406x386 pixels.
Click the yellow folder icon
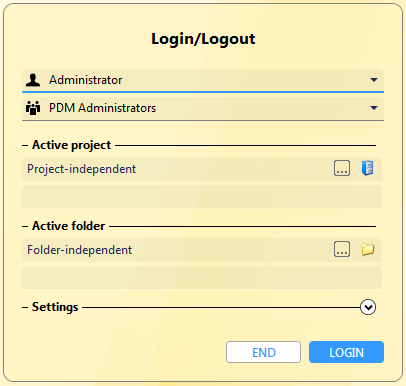click(368, 249)
